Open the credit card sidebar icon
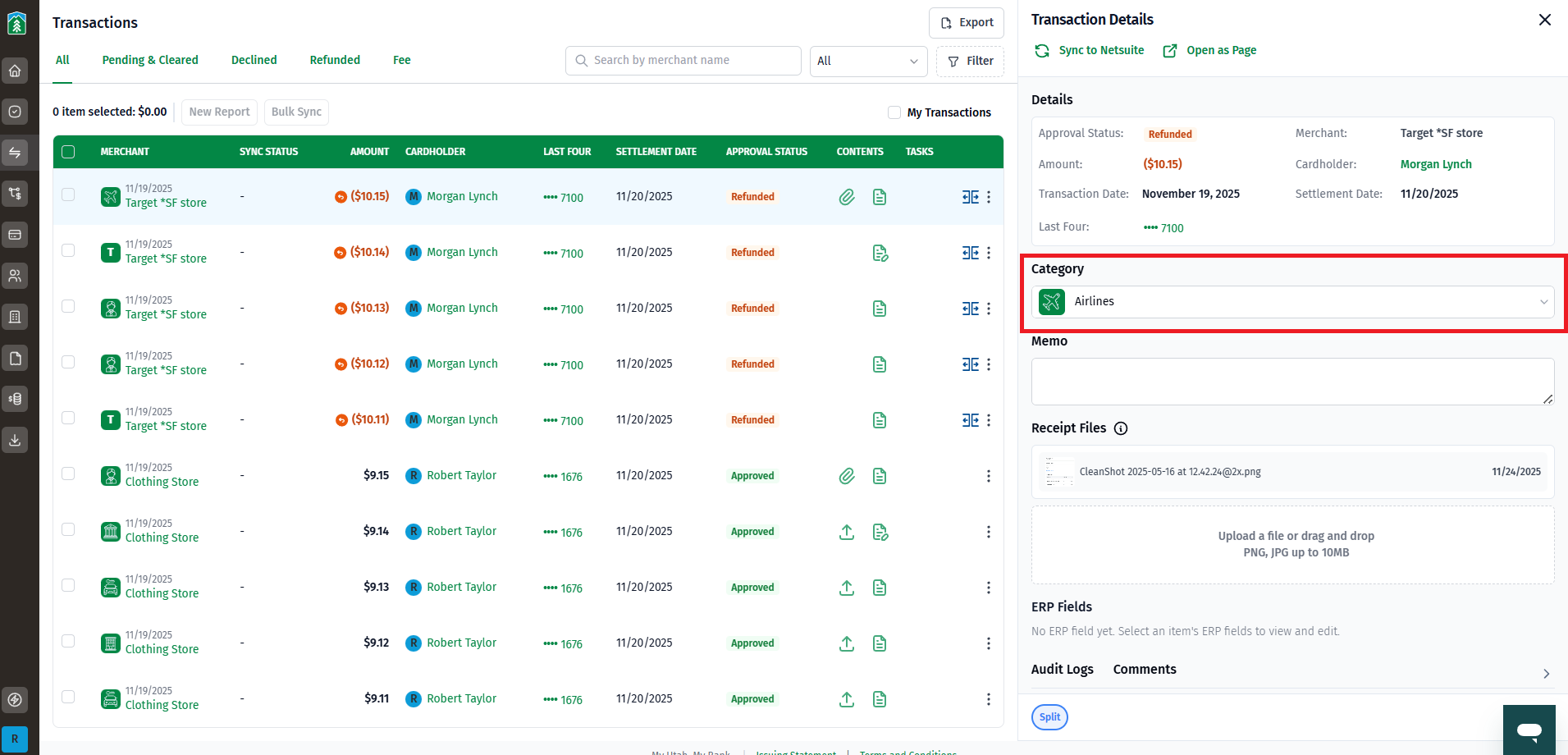The height and width of the screenshot is (755, 1568). point(15,235)
